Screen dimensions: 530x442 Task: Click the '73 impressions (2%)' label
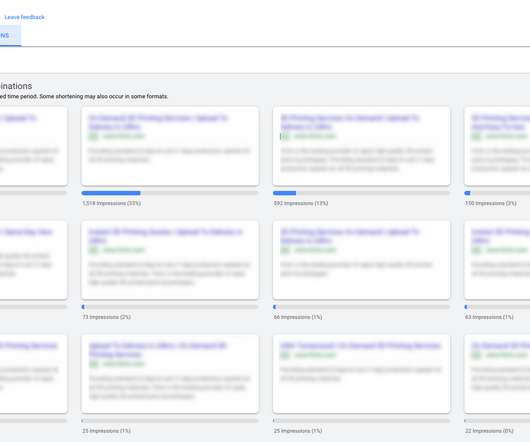106,317
